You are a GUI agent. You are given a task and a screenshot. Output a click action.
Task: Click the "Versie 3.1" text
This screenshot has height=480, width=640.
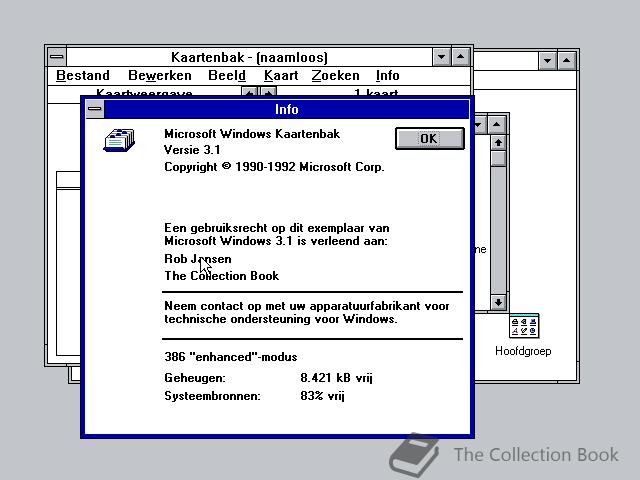click(x=192, y=150)
